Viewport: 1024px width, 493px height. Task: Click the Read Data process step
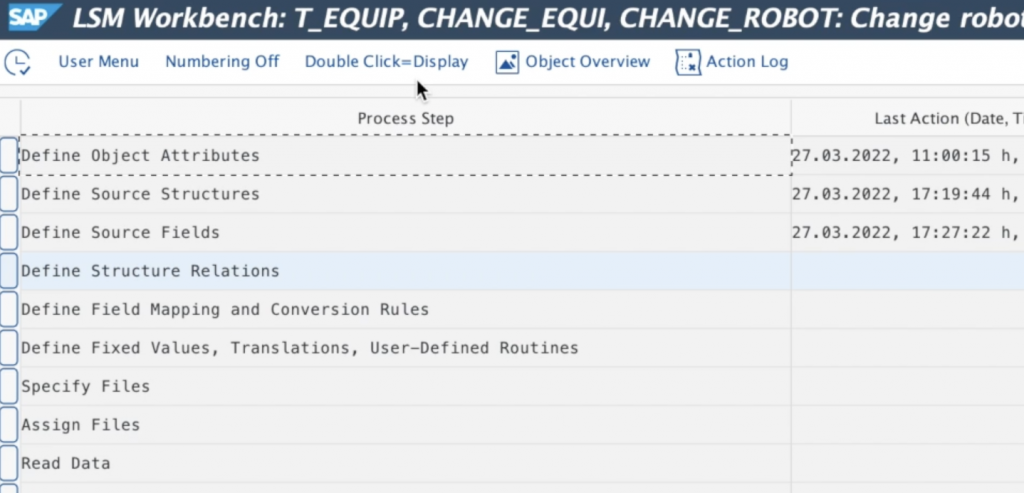[x=66, y=464]
